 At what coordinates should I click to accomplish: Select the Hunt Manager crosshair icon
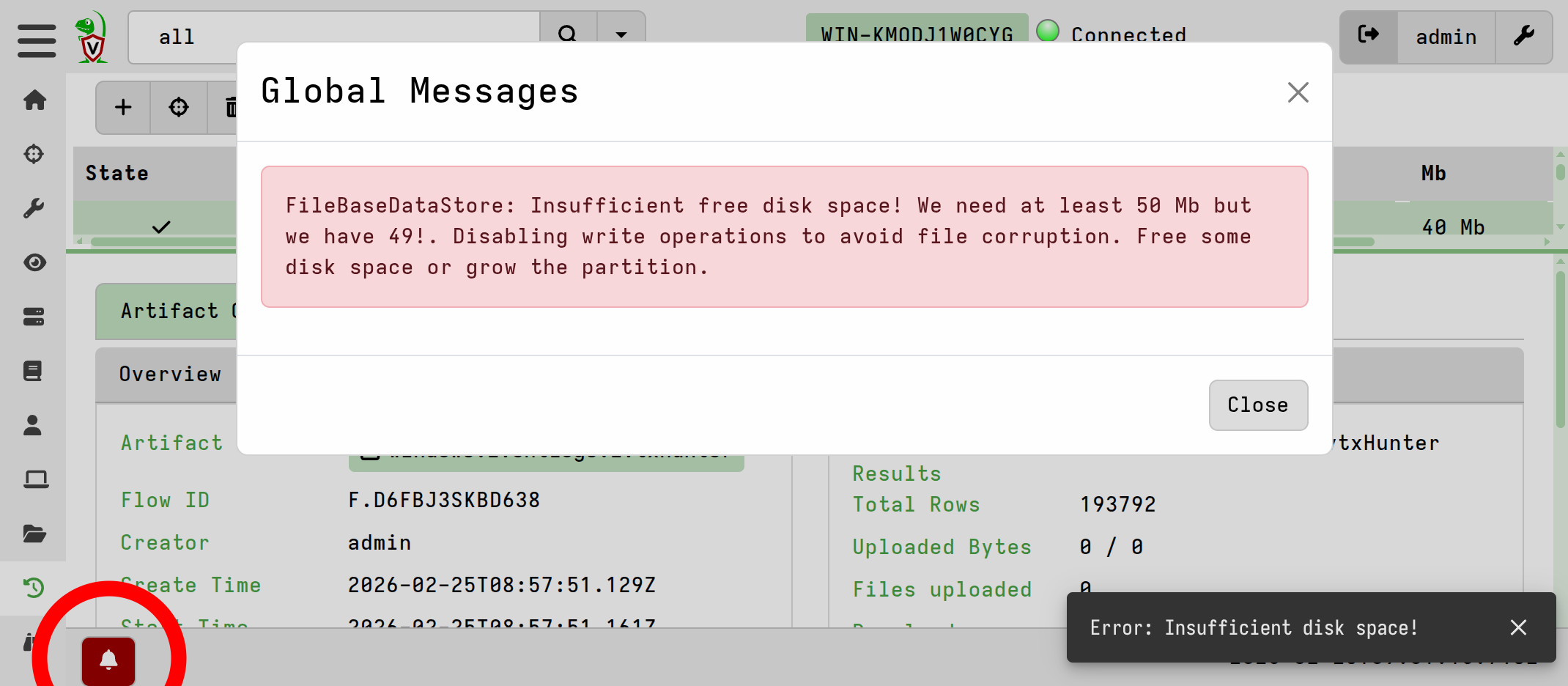tap(34, 155)
